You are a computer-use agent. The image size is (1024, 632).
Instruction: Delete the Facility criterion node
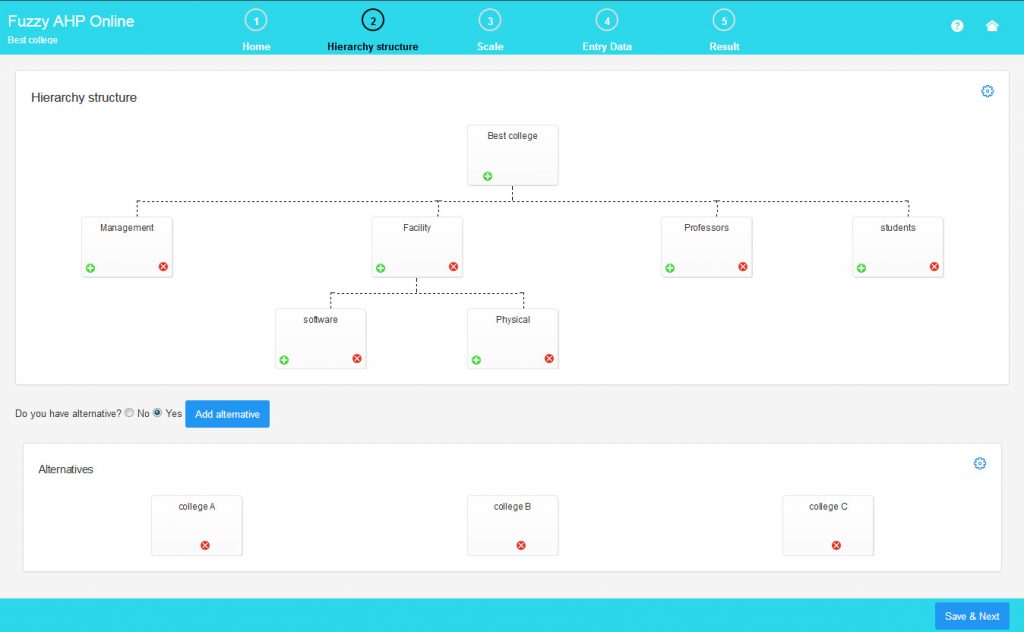pos(452,267)
